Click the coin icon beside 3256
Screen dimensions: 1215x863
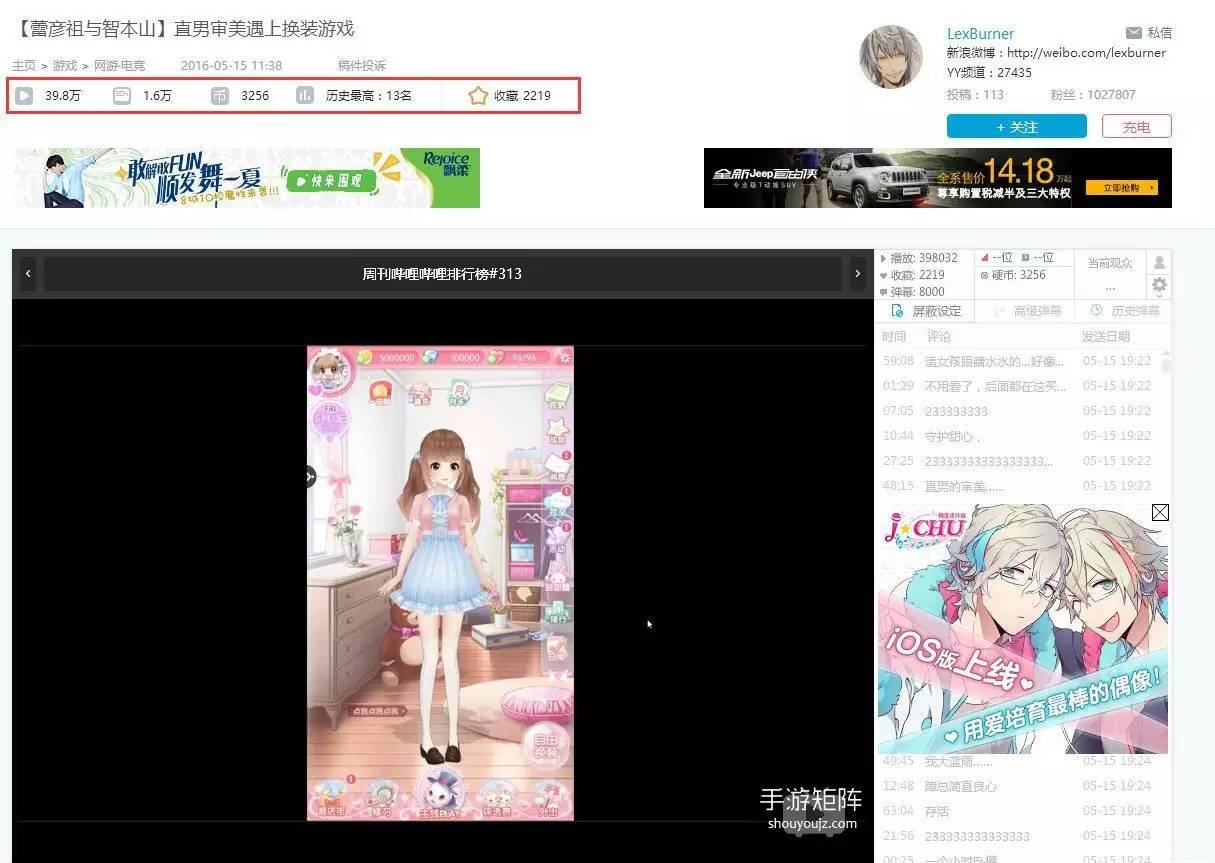pos(220,96)
